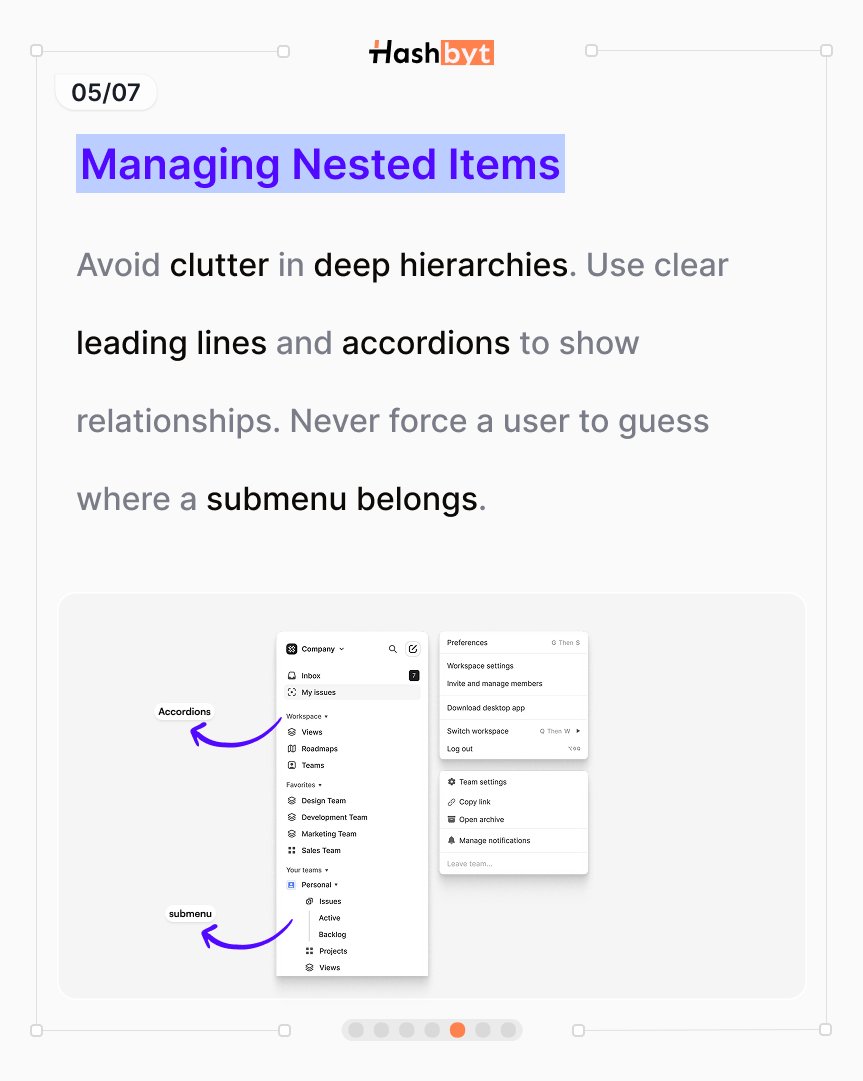Expand the Switch workspace submenu arrow
This screenshot has height=1081, width=863.
pos(578,731)
